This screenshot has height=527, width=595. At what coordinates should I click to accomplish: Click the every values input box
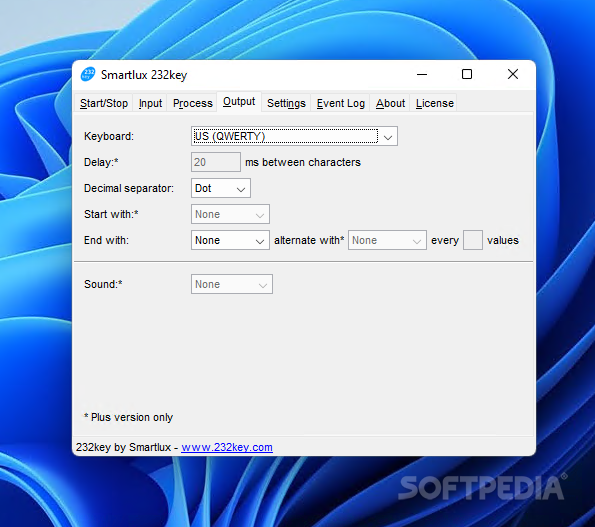coord(473,240)
